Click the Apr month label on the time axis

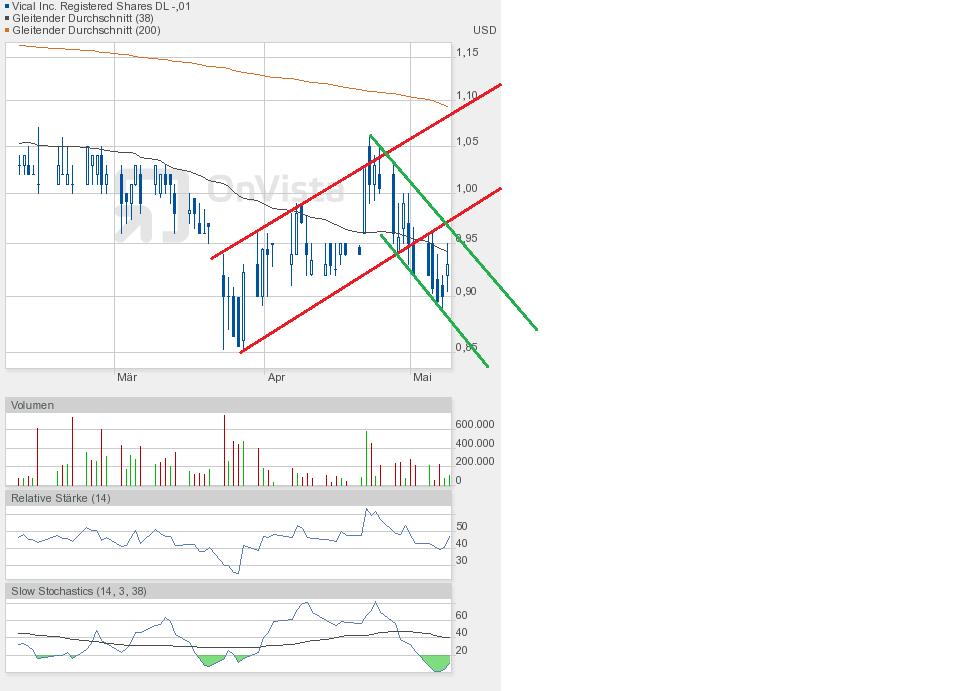click(276, 377)
